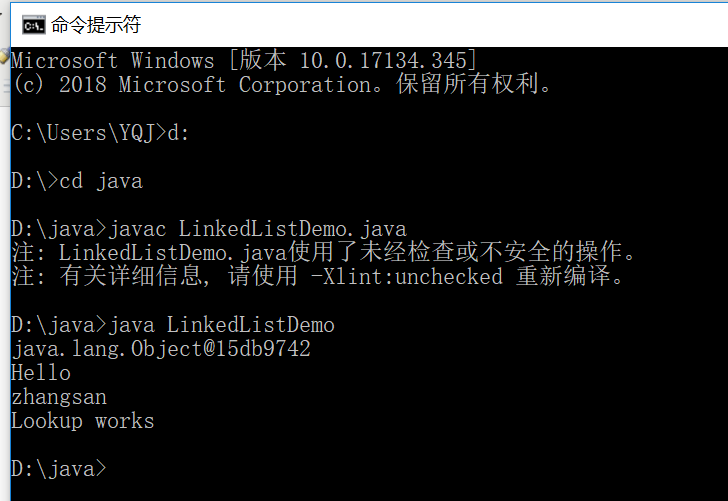Click the cd java command line

(77, 181)
